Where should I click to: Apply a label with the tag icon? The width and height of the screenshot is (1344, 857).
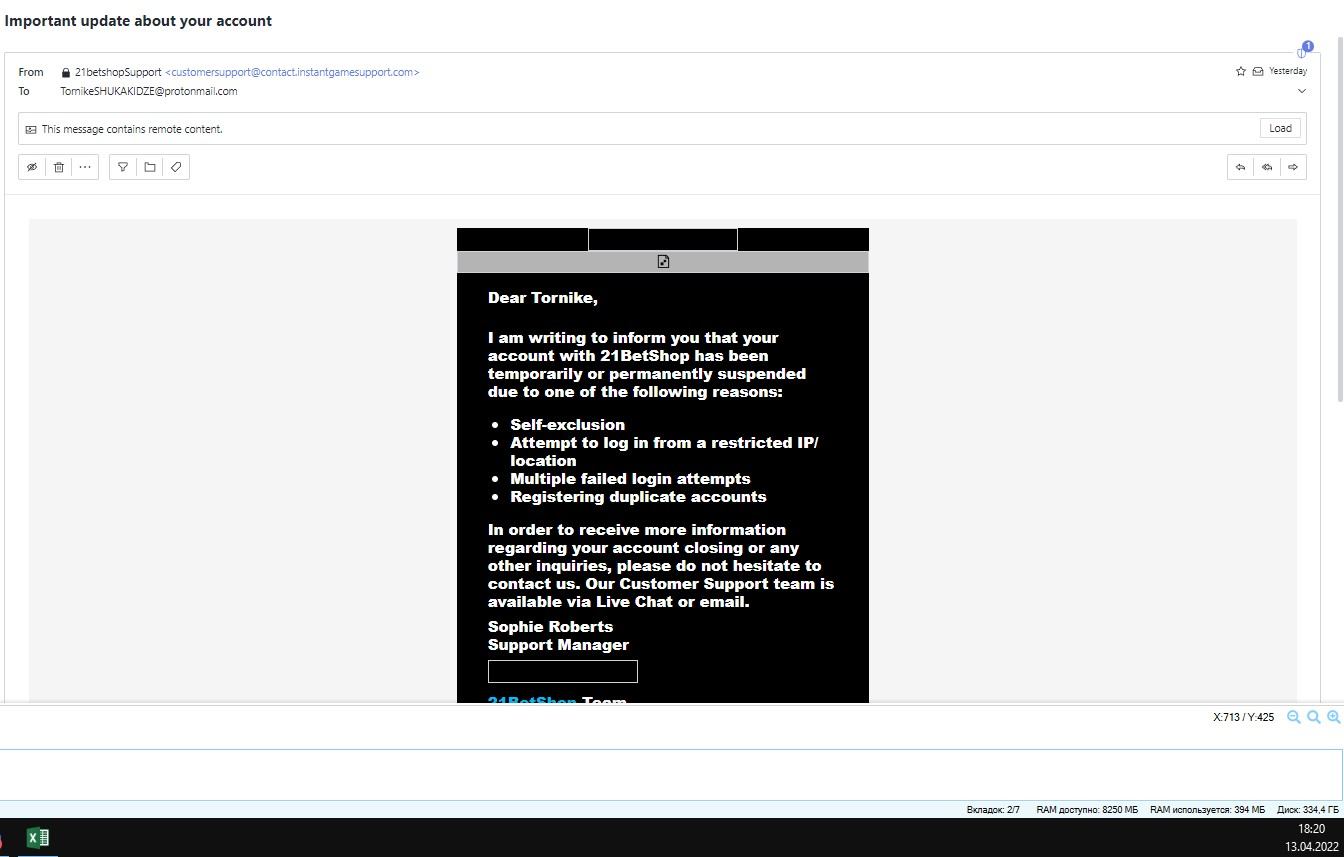click(176, 167)
